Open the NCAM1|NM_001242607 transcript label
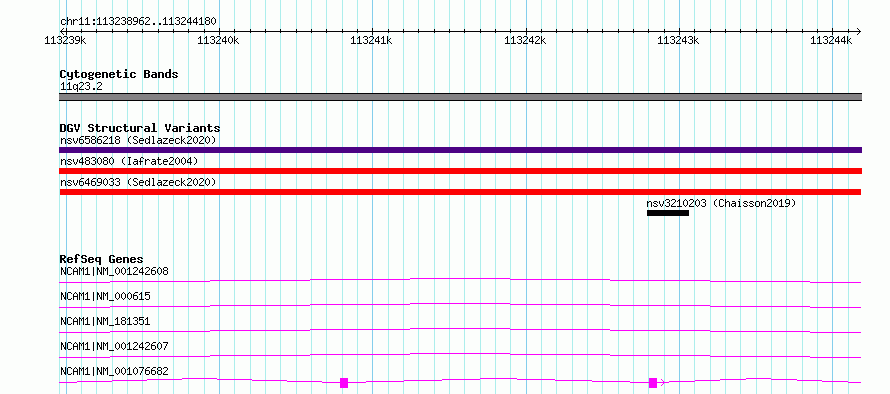Screen dimensions: 890x394 (x=114, y=346)
